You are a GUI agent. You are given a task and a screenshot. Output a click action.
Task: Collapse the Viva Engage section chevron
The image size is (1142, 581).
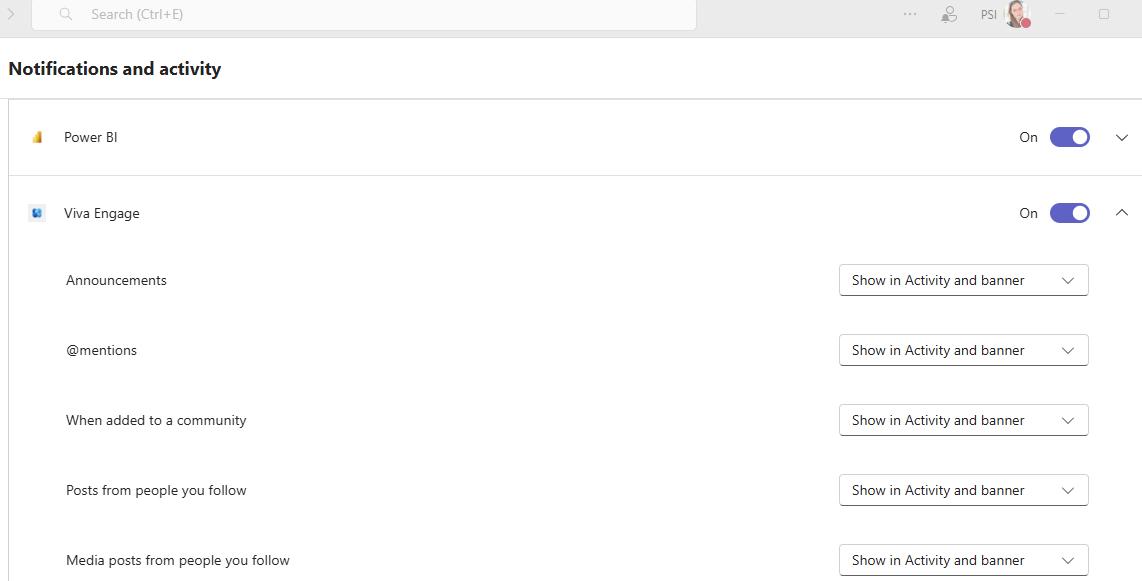tap(1122, 213)
